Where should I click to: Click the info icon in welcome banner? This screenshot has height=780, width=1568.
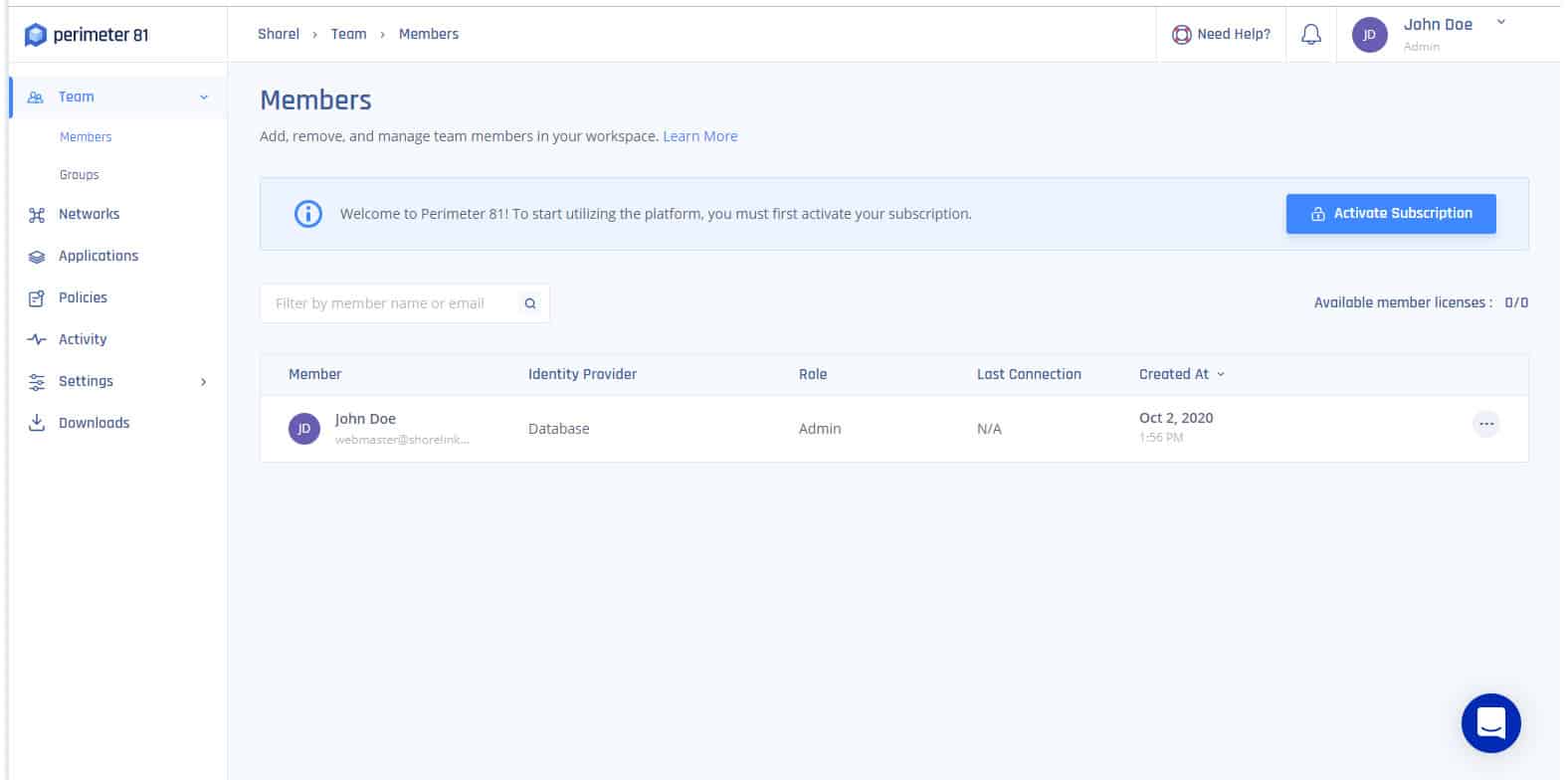click(308, 214)
